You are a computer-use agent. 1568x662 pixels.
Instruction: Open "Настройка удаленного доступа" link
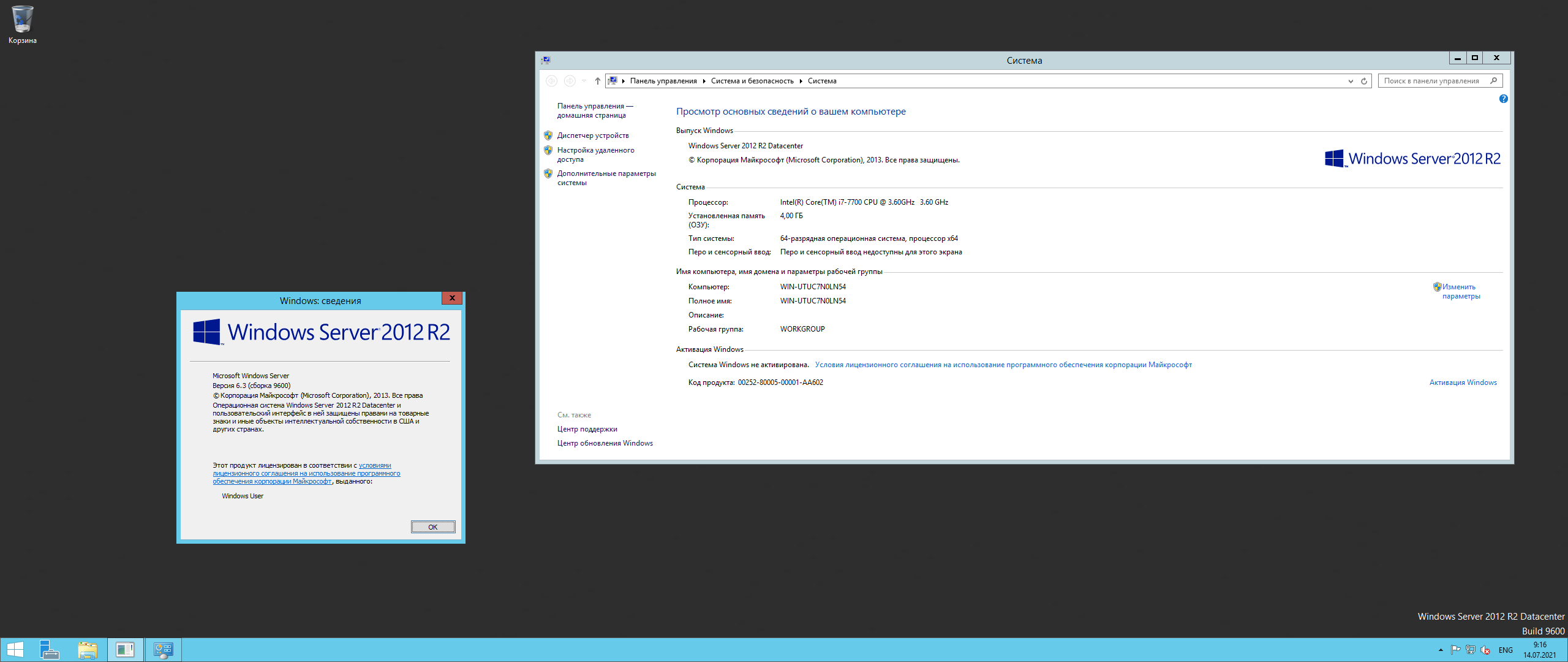pyautogui.click(x=595, y=154)
